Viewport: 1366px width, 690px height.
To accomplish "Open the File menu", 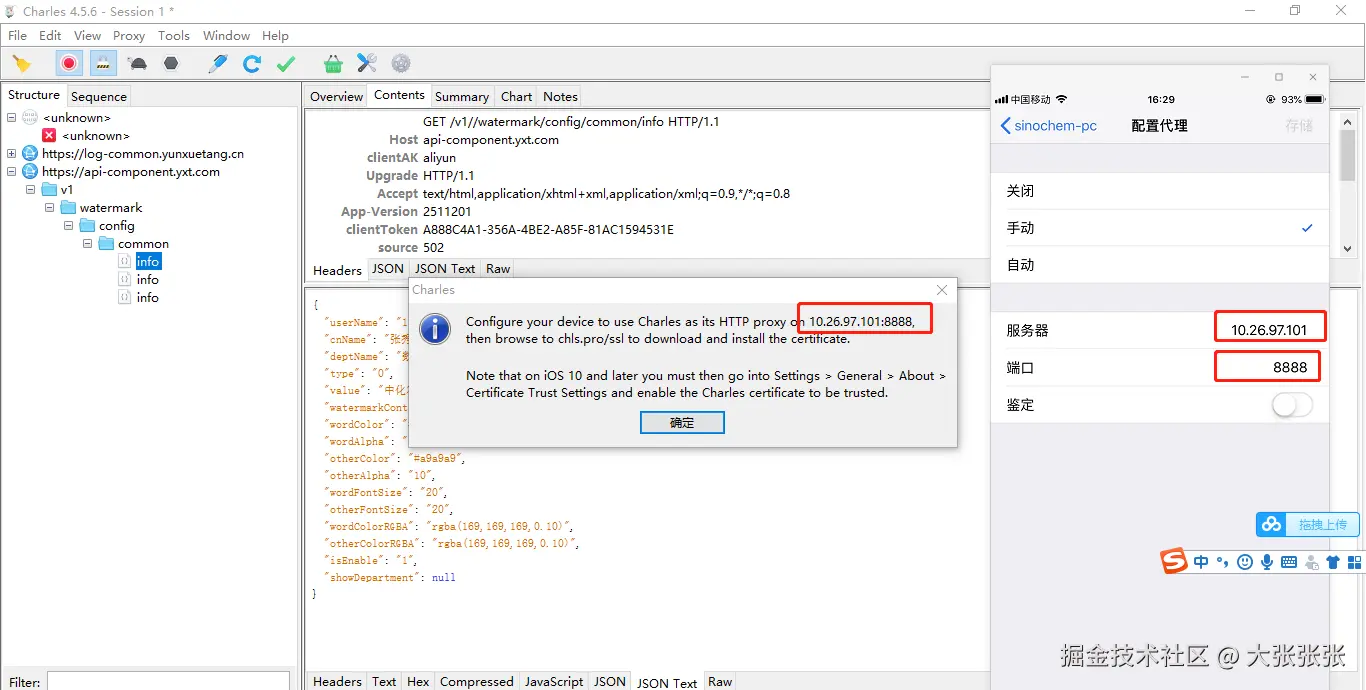I will (x=17, y=35).
